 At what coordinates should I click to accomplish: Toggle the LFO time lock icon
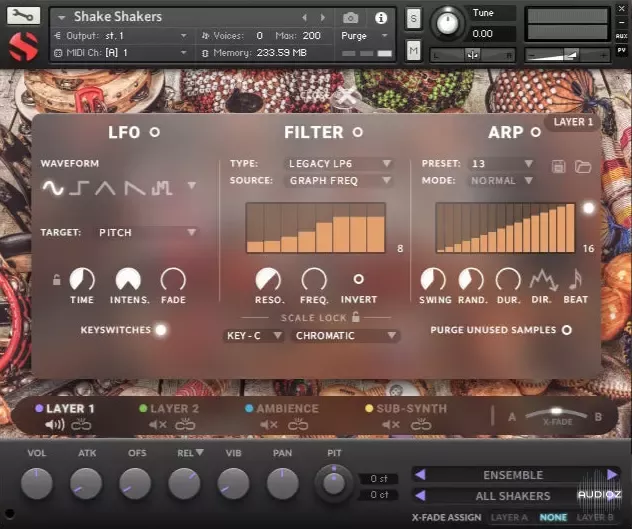click(56, 279)
